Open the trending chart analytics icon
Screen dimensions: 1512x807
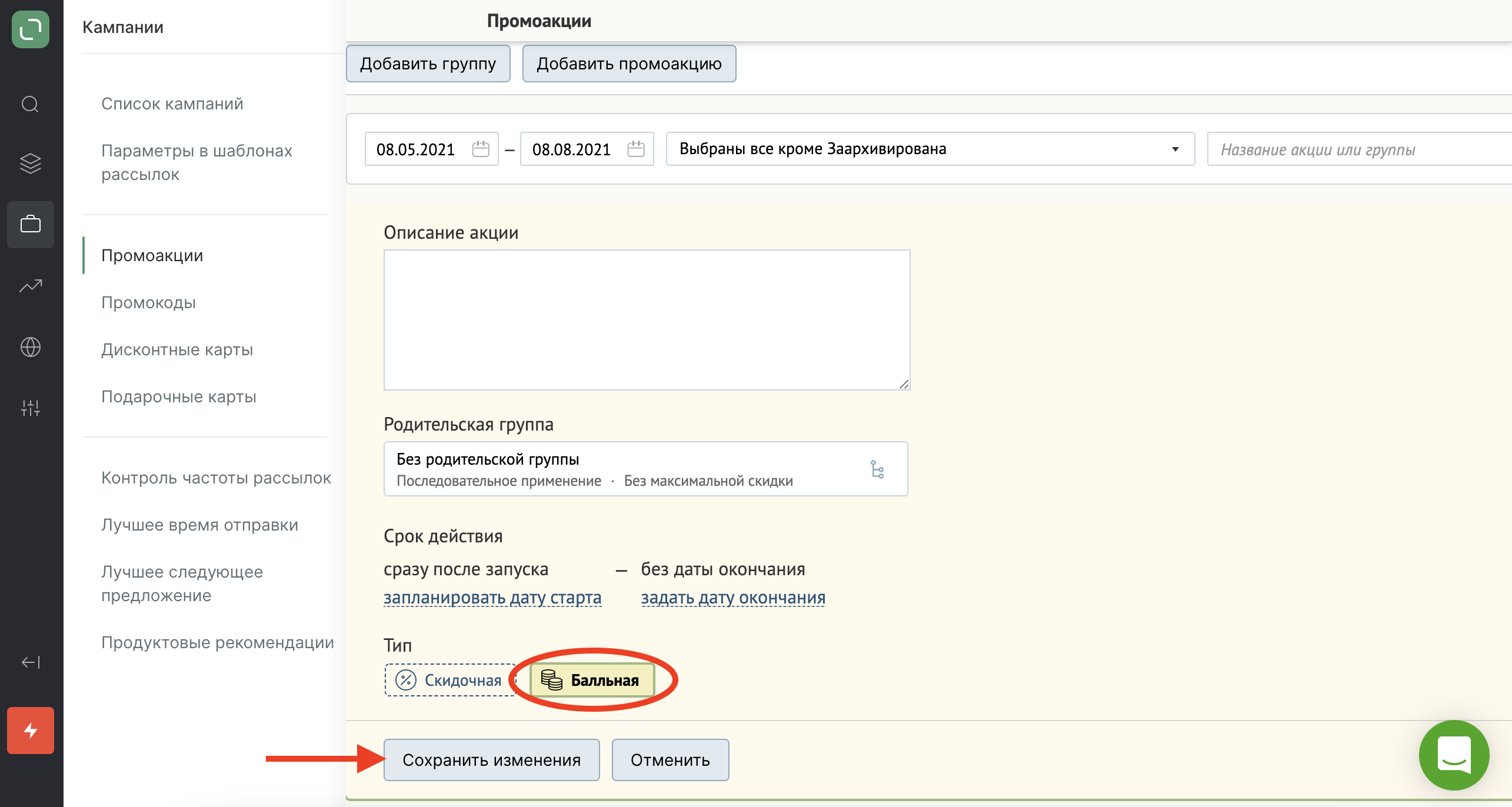tap(31, 286)
